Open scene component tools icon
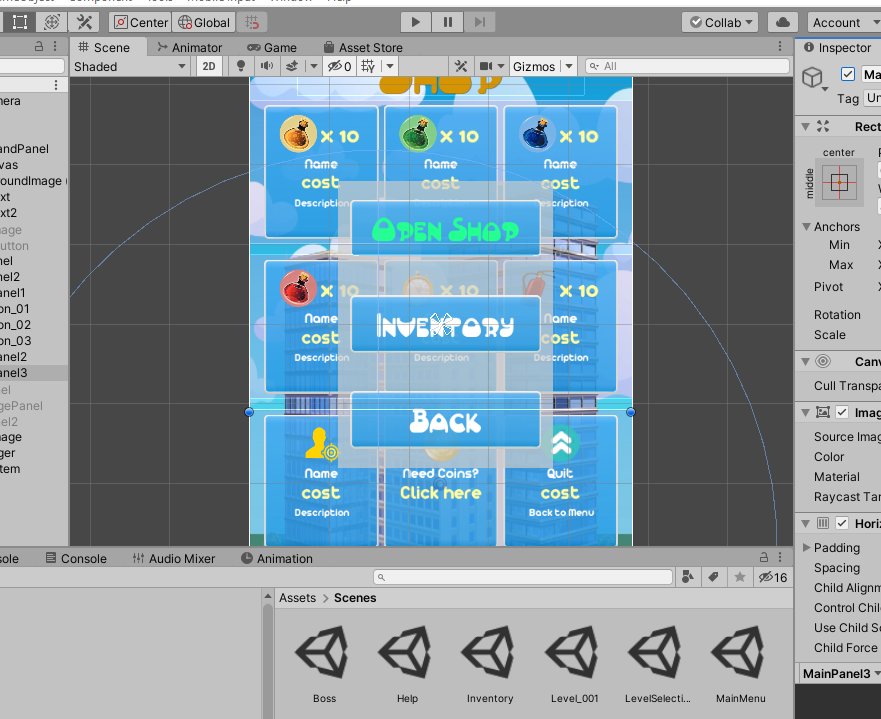 (x=461, y=66)
